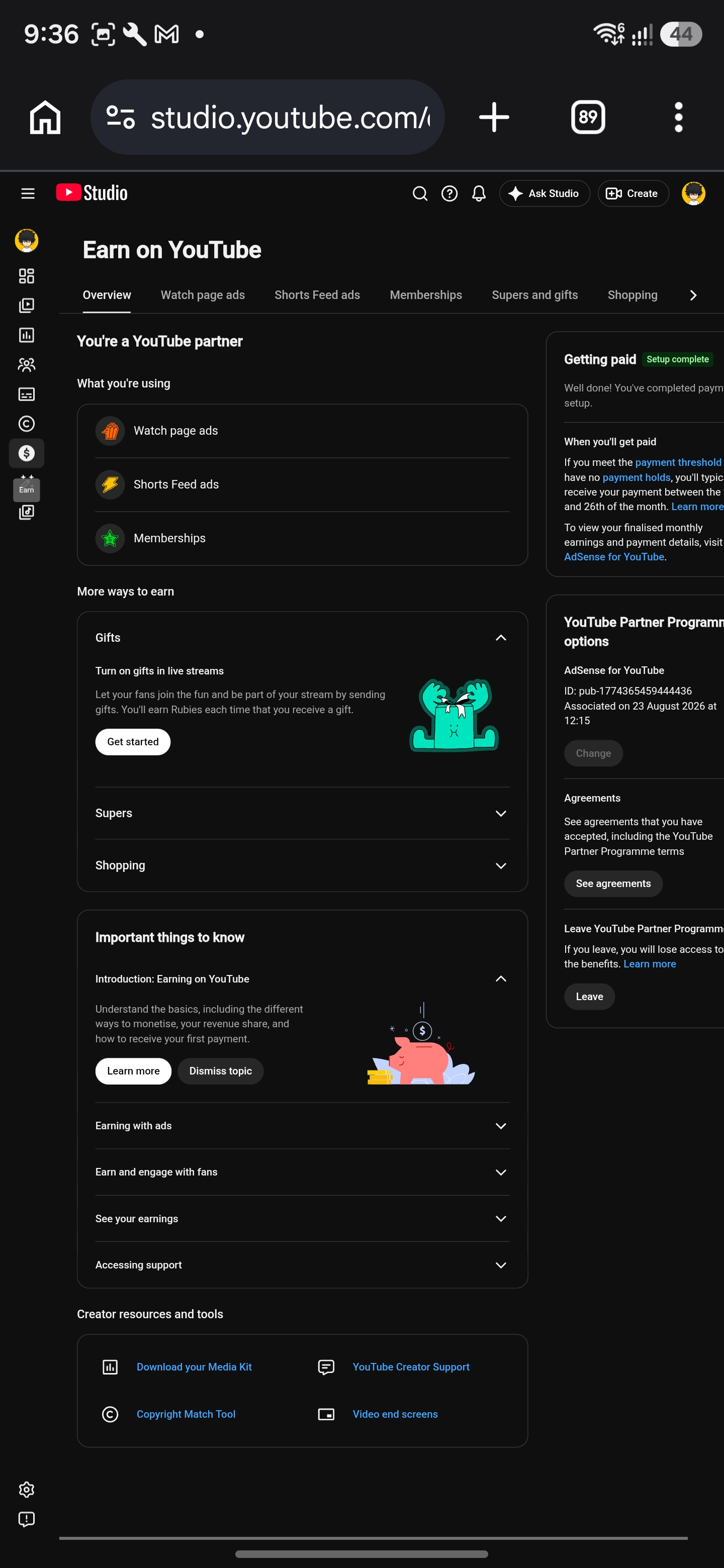Open the help question mark icon
The width and height of the screenshot is (724, 1568).
tap(449, 193)
